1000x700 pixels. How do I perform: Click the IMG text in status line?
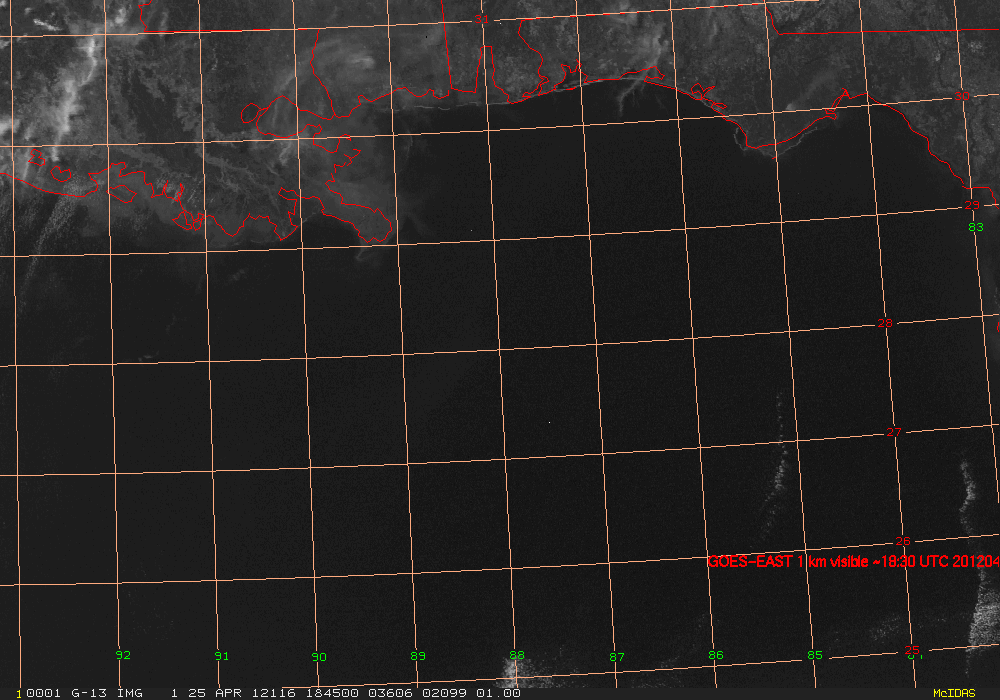tap(129, 693)
